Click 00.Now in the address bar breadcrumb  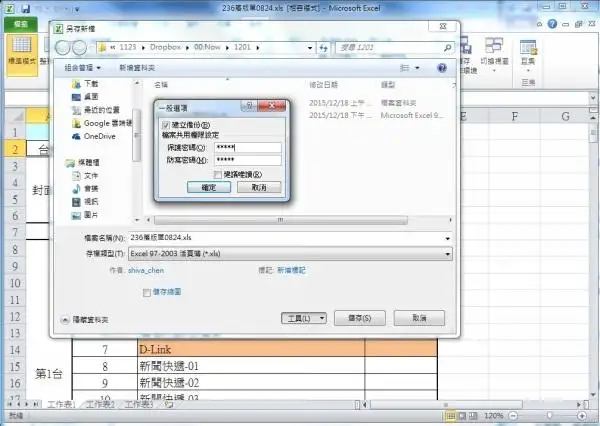tap(207, 47)
